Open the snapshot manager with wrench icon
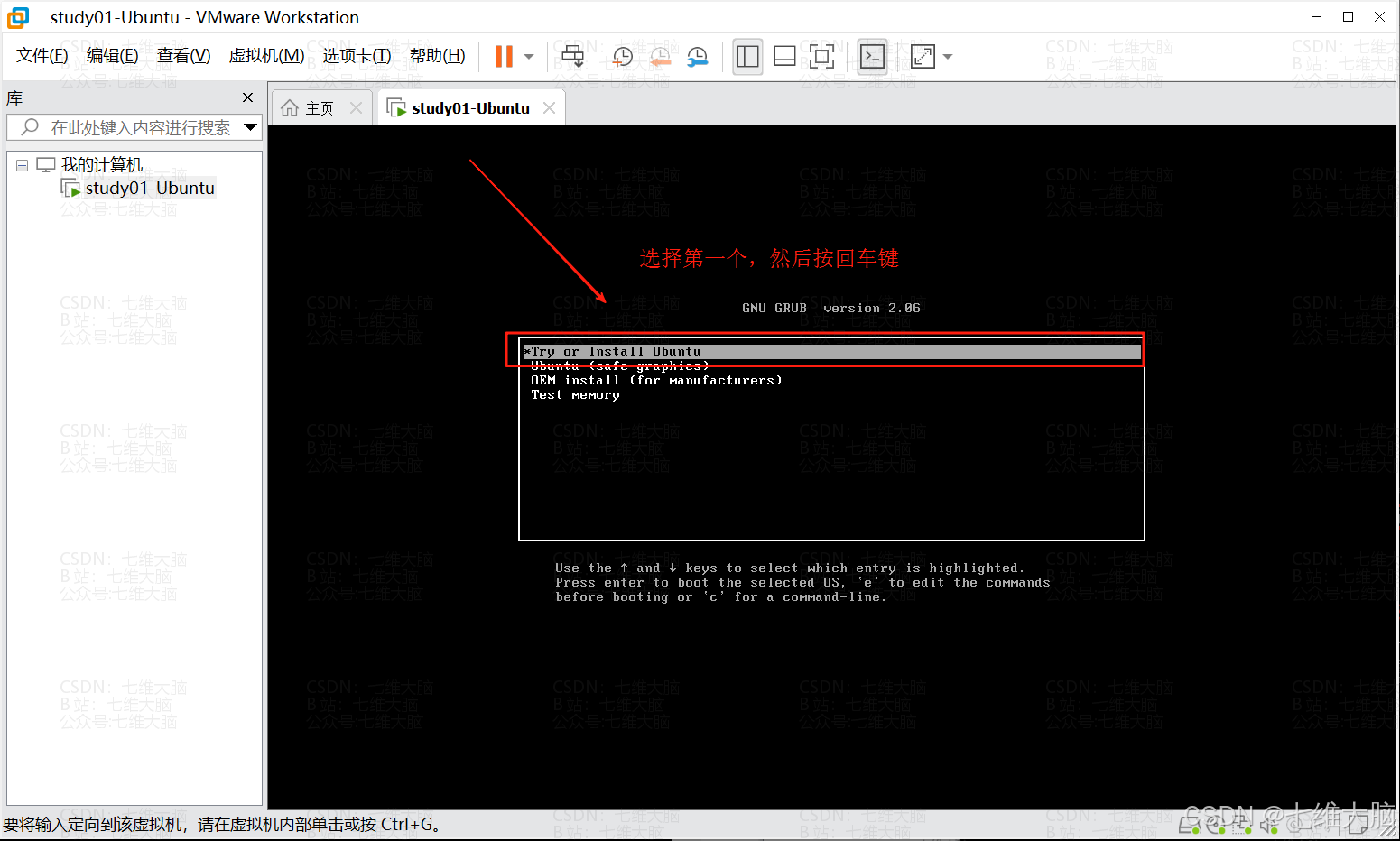The image size is (1400, 841). coord(697,57)
